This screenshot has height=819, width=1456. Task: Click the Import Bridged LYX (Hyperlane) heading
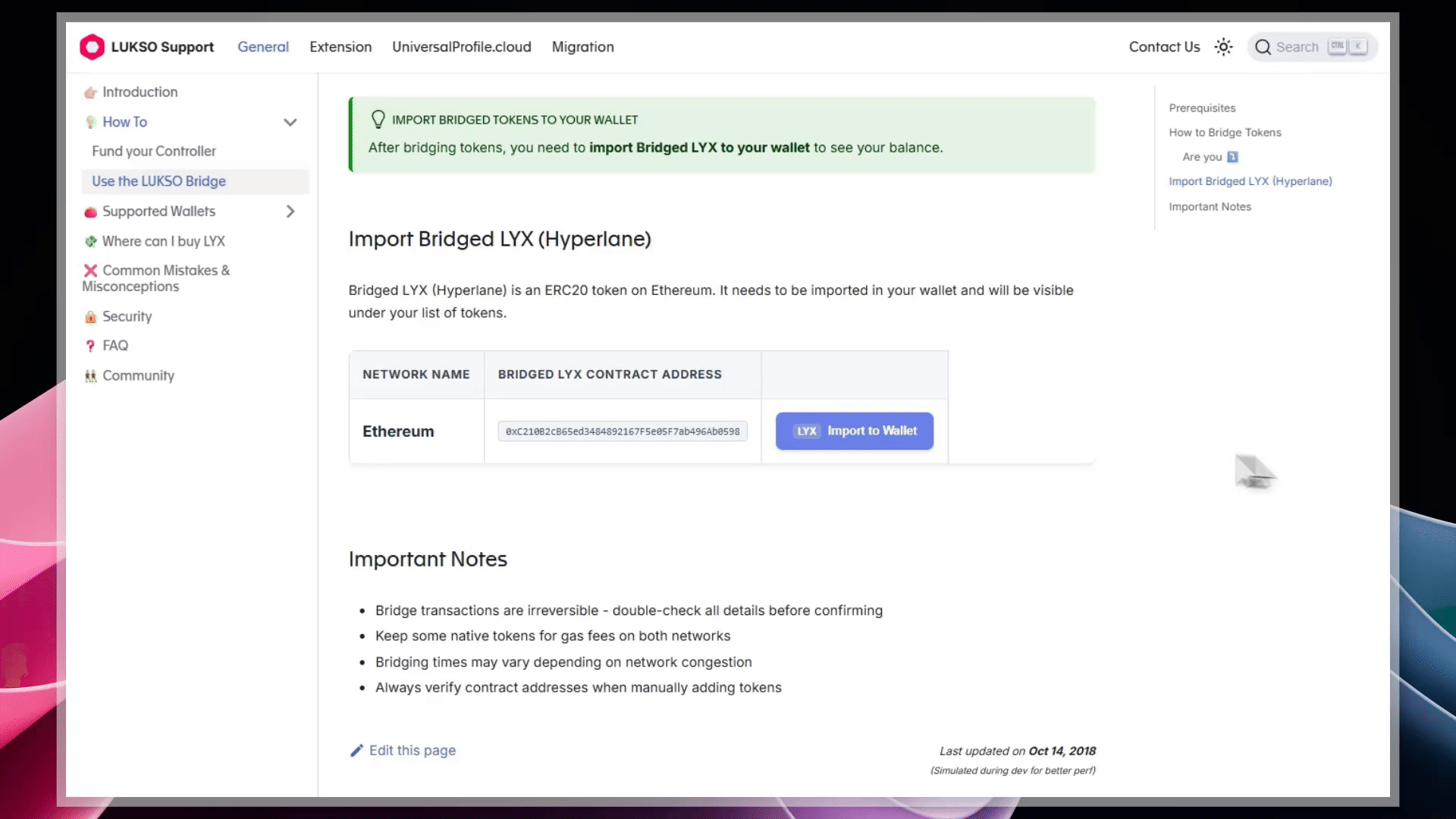500,239
